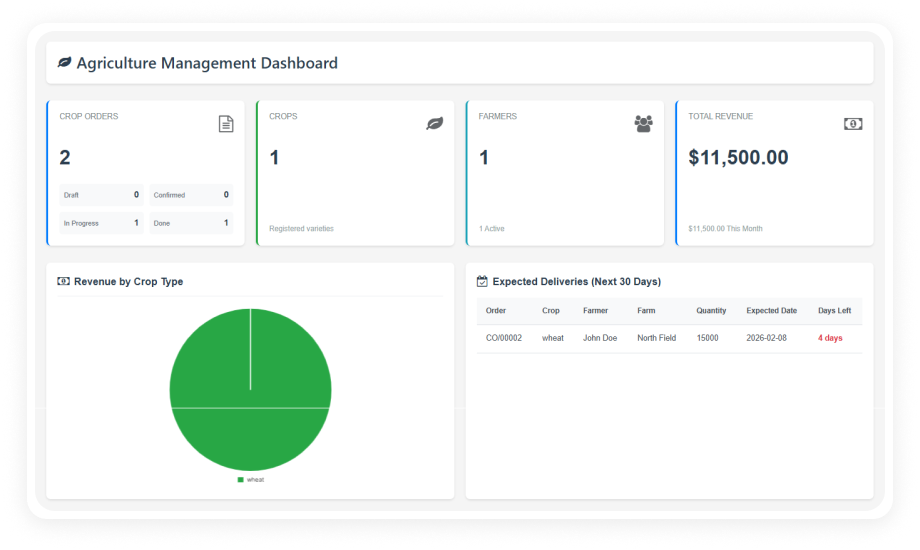
Task: Click the leaf icon in Crops card
Action: pos(435,123)
